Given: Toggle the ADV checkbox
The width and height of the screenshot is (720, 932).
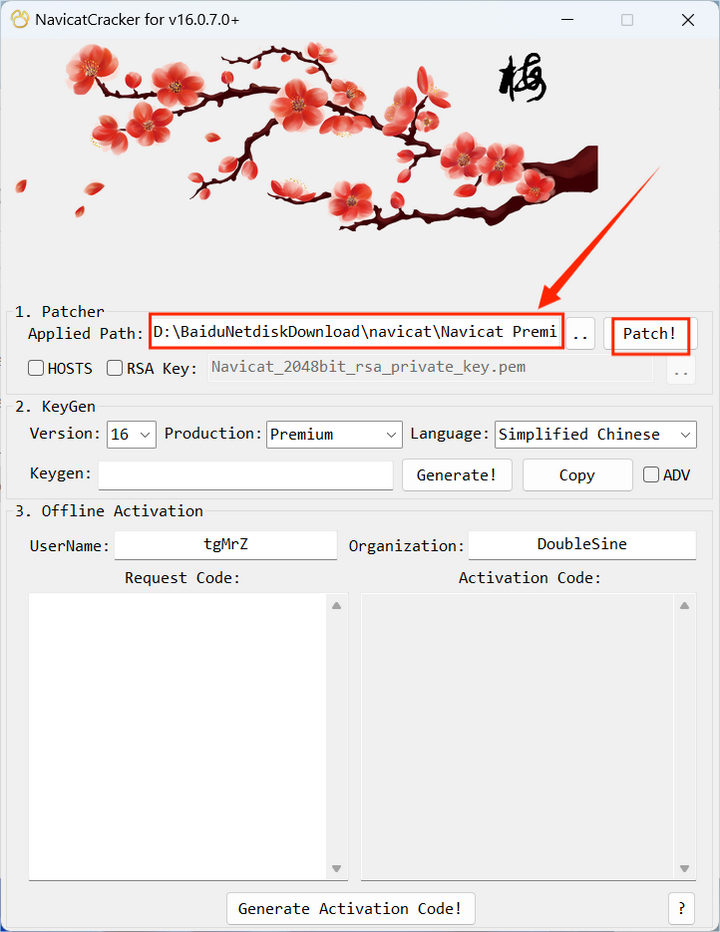Looking at the screenshot, I should tap(651, 474).
